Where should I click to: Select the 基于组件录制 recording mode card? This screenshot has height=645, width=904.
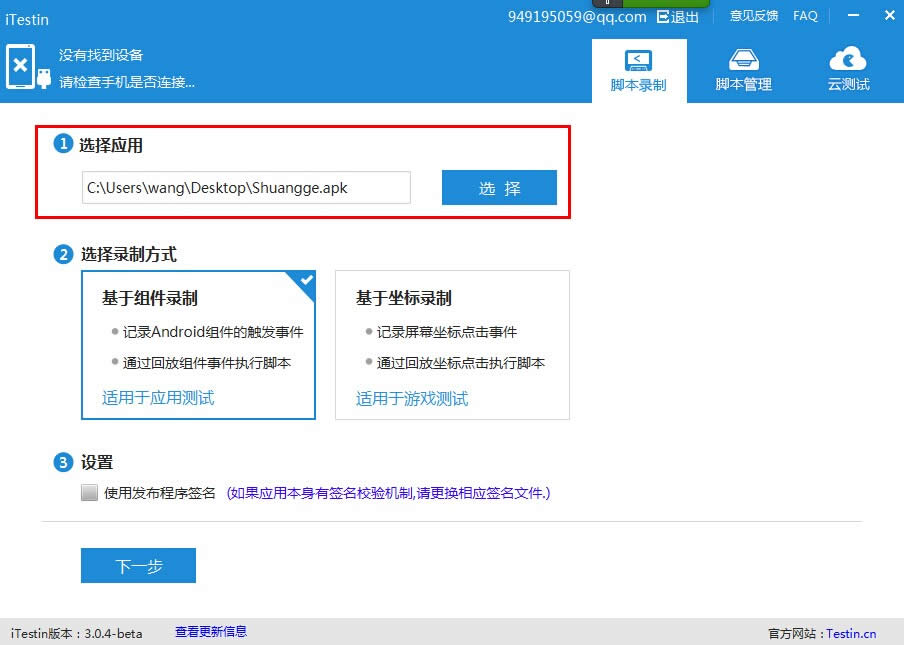198,345
